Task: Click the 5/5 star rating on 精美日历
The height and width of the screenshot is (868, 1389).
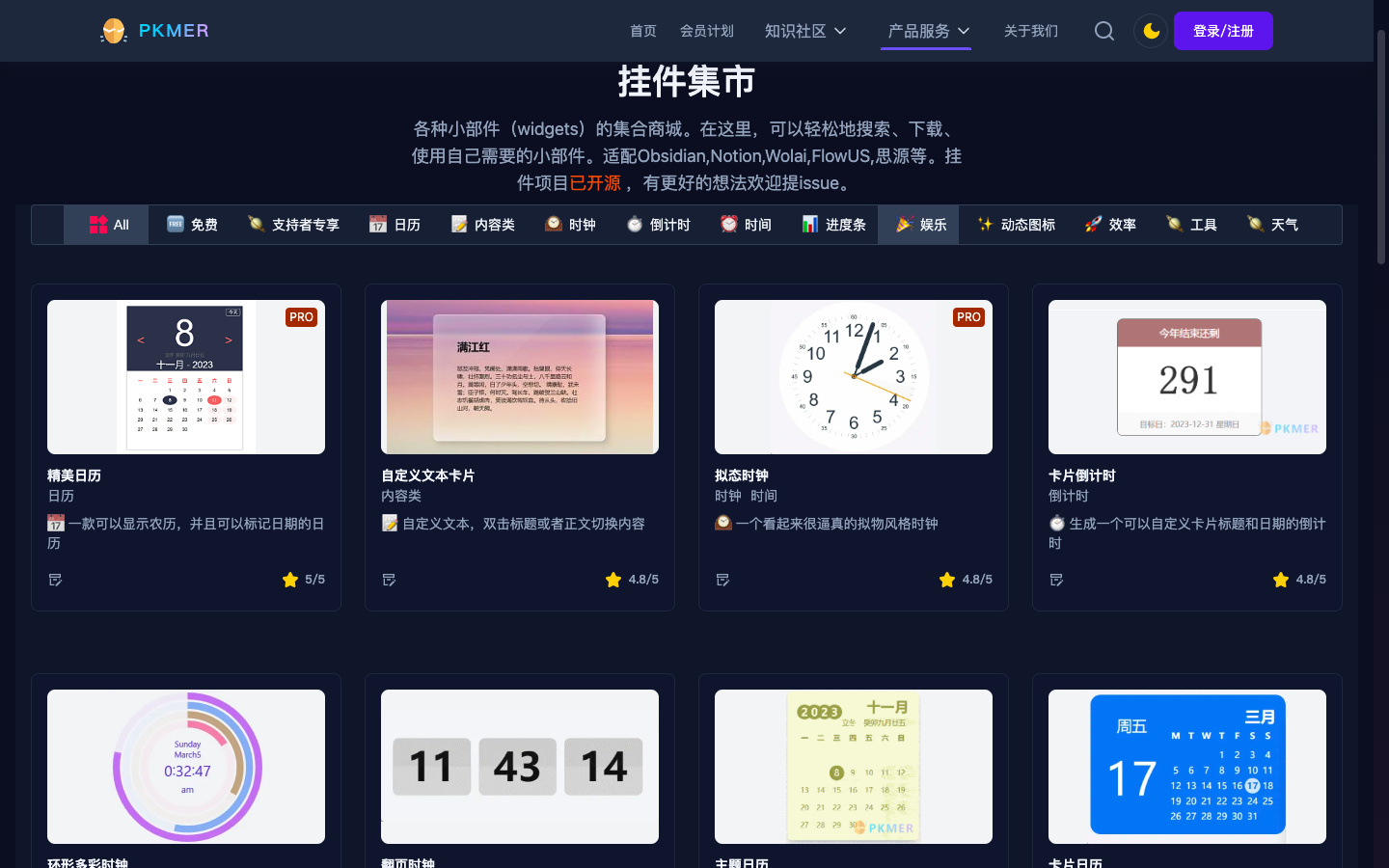Action: tap(304, 580)
